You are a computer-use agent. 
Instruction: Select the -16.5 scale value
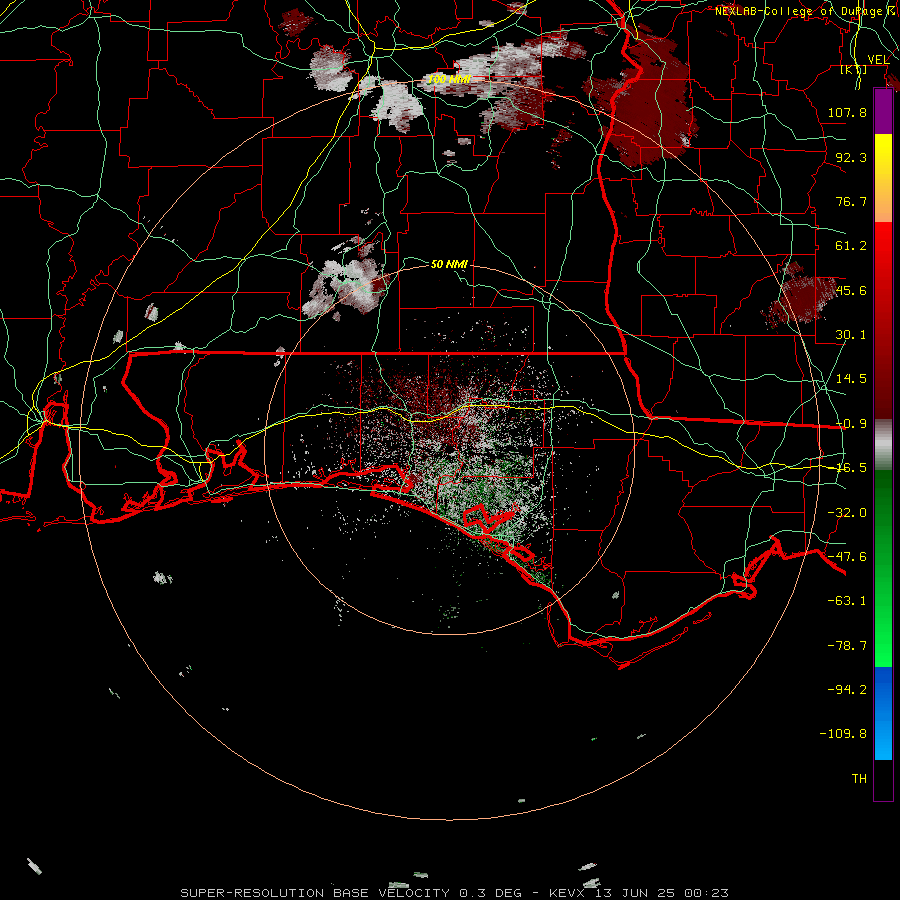[x=851, y=468]
